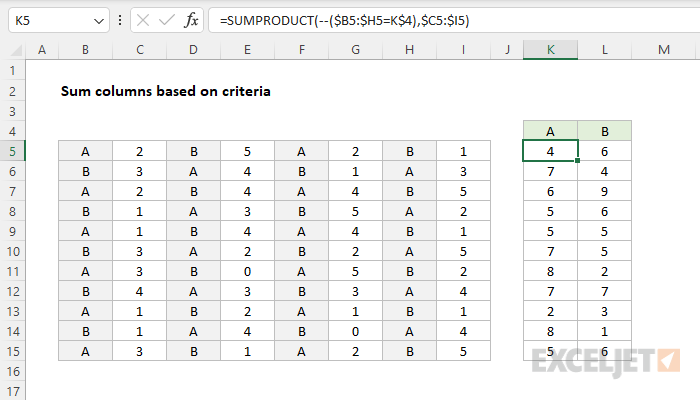This screenshot has height=400, width=700.
Task: Select the active cell K5 containing 4
Action: pyautogui.click(x=550, y=151)
